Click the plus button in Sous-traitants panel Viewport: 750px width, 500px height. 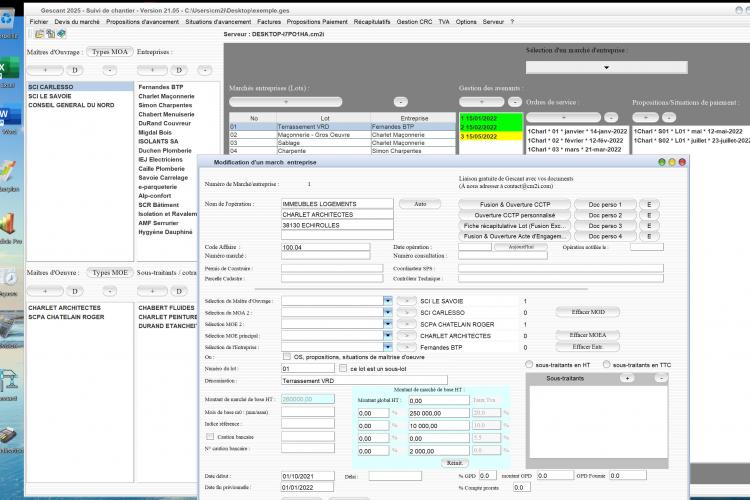[x=627, y=378]
